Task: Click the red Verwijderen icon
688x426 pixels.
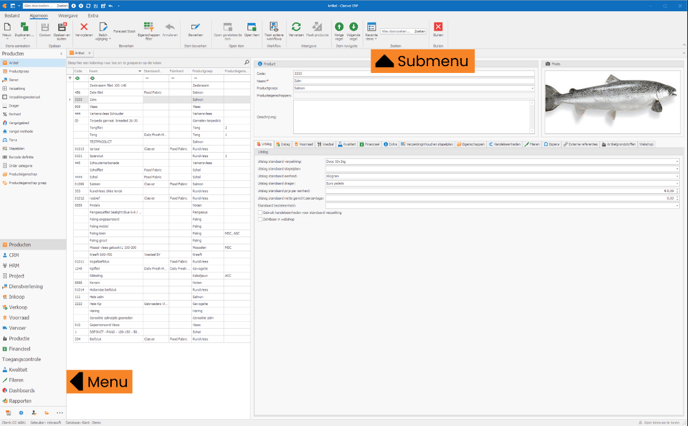Action: (84, 28)
